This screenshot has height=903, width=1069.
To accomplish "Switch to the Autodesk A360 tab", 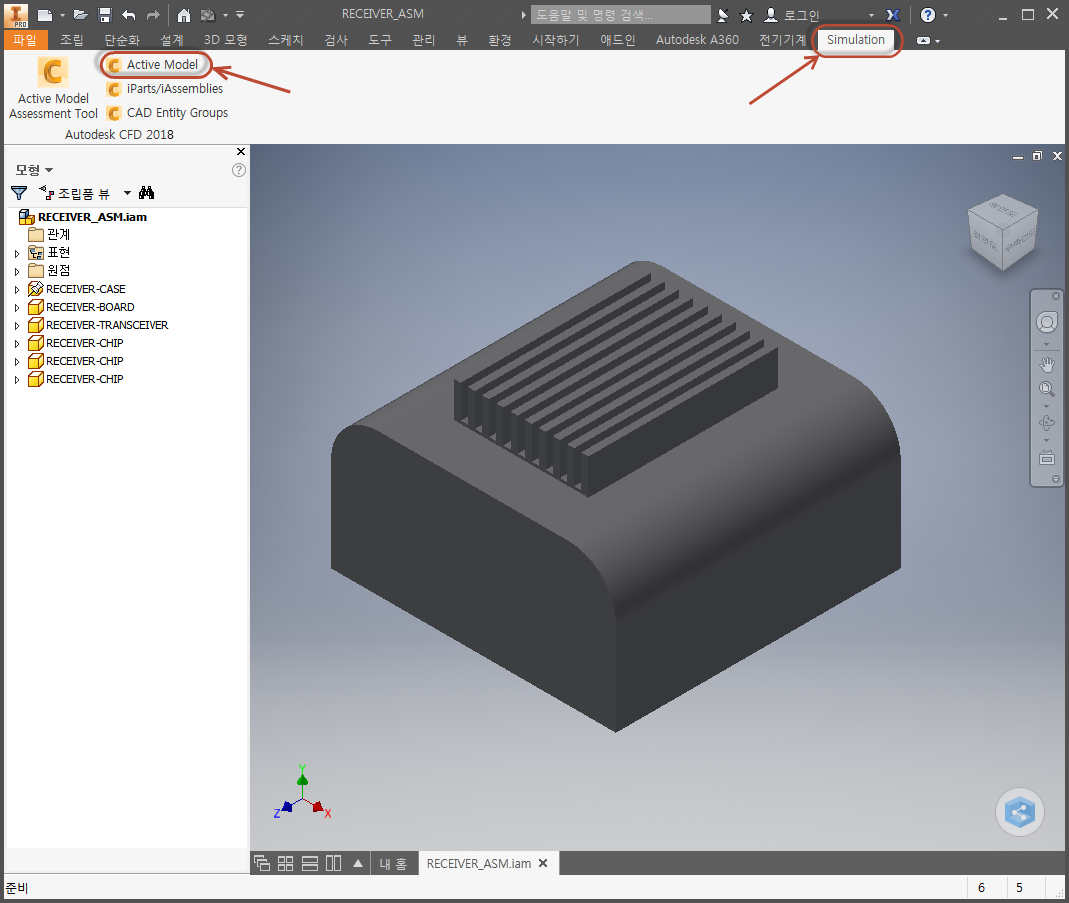I will [x=697, y=40].
